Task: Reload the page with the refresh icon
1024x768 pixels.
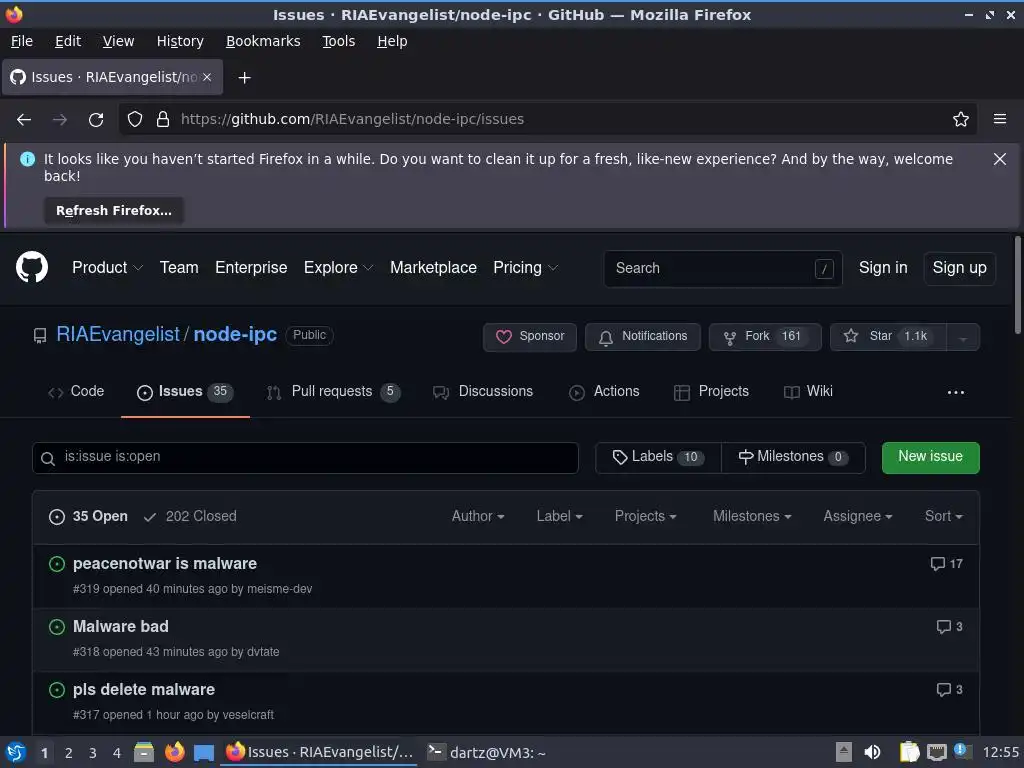Action: [96, 120]
